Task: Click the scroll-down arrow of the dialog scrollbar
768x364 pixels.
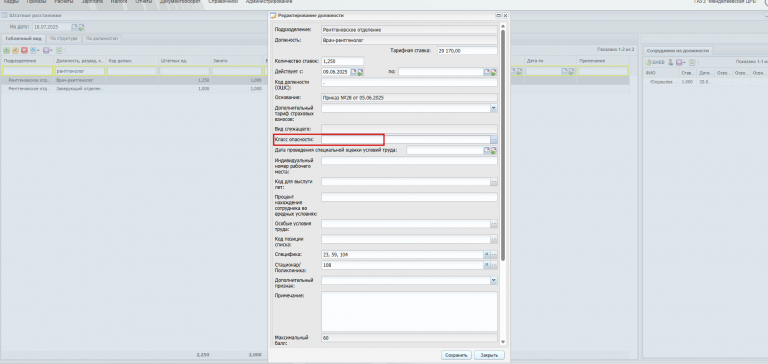Action: 502,342
